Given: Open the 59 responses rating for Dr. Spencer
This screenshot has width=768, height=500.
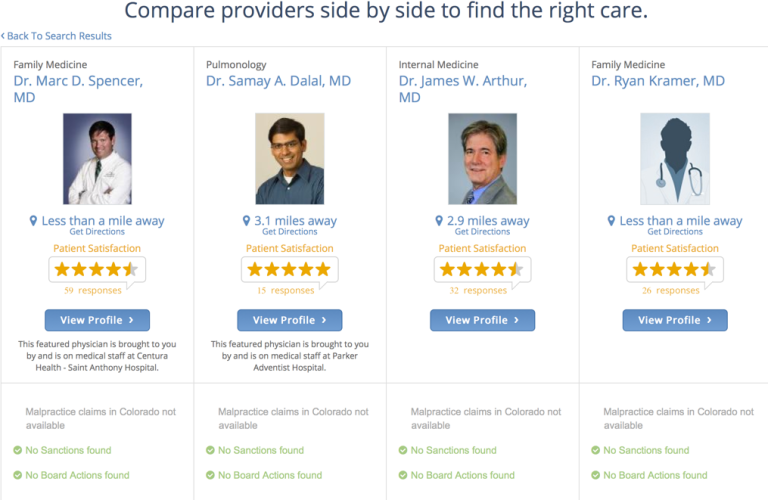Looking at the screenshot, I should pos(93,290).
